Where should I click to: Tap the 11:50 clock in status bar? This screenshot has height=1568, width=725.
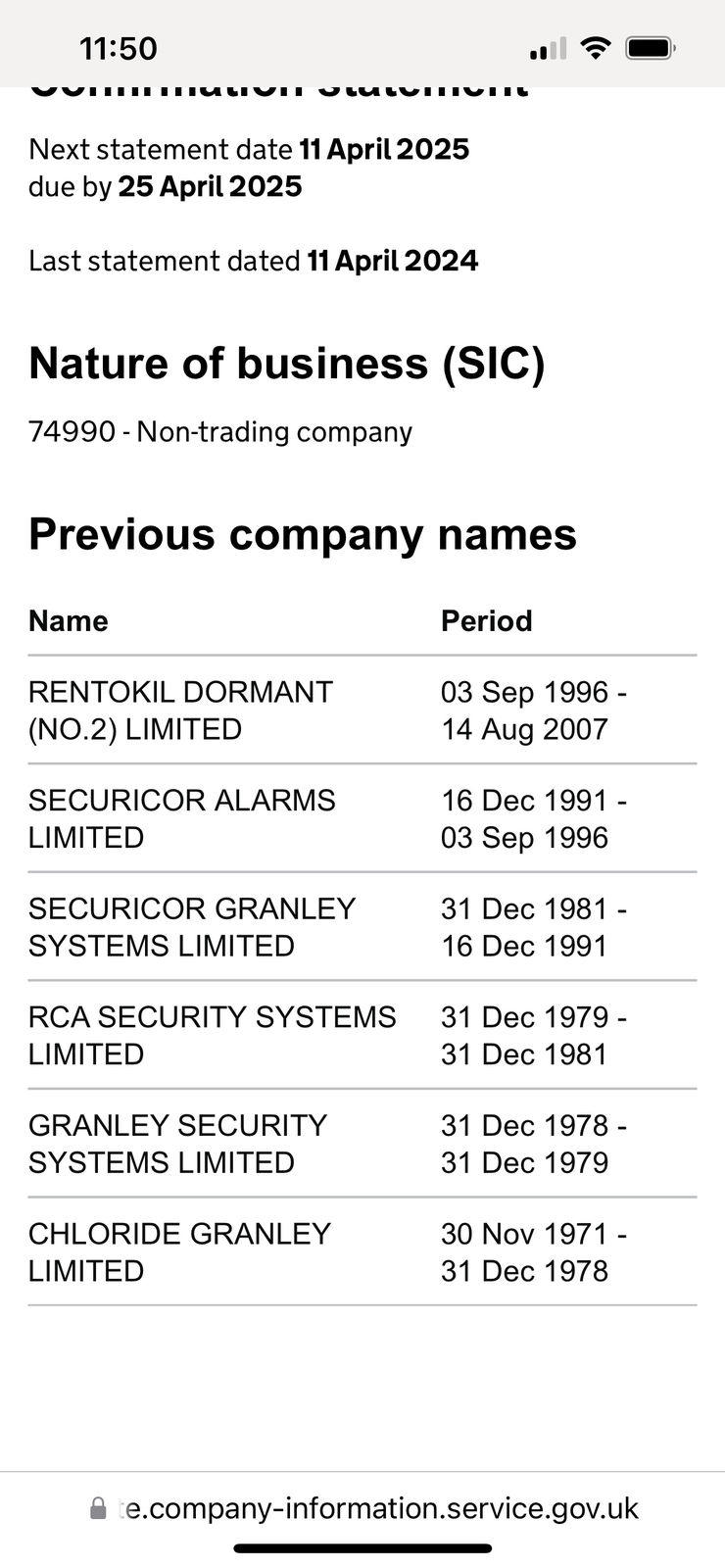point(118,48)
